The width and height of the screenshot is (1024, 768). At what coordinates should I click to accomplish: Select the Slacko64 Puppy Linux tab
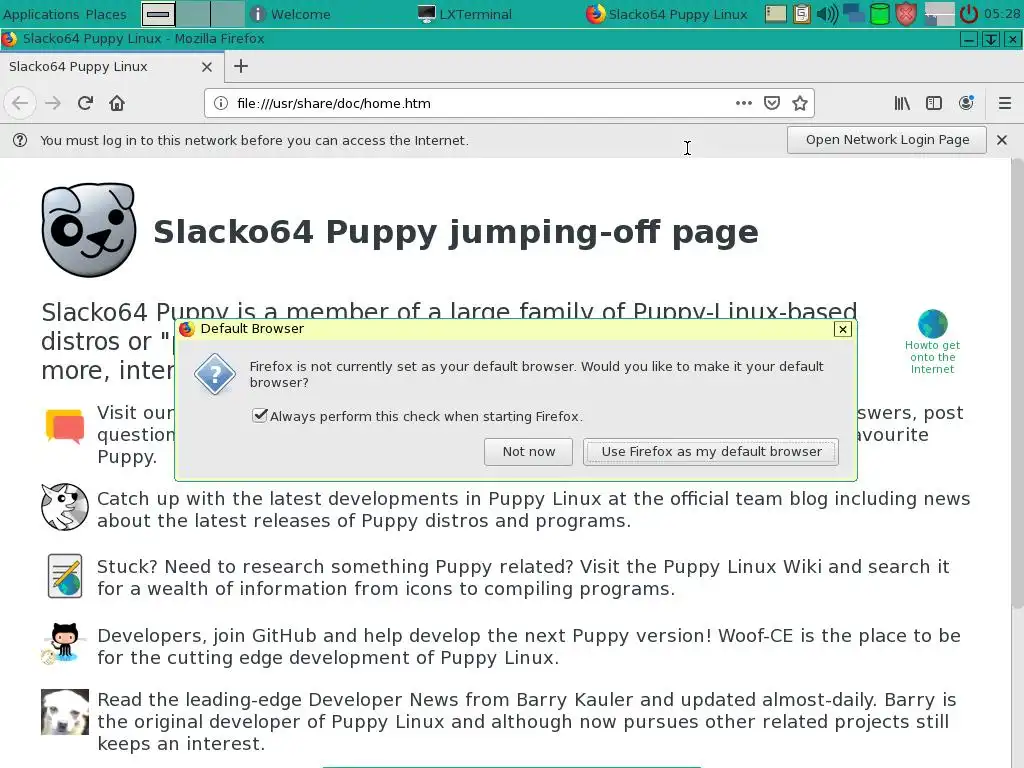point(112,67)
